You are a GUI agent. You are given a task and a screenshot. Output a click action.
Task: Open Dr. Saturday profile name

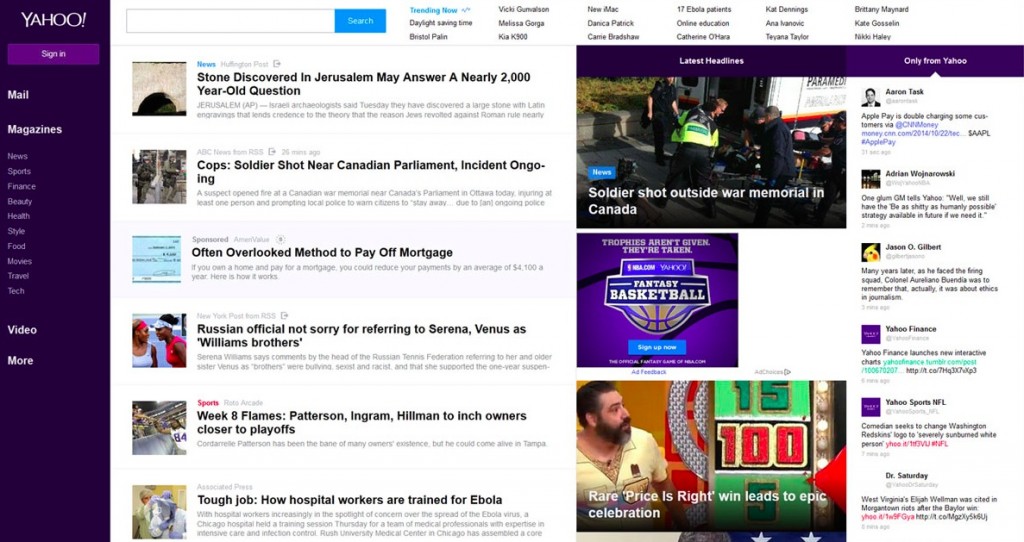pos(906,475)
